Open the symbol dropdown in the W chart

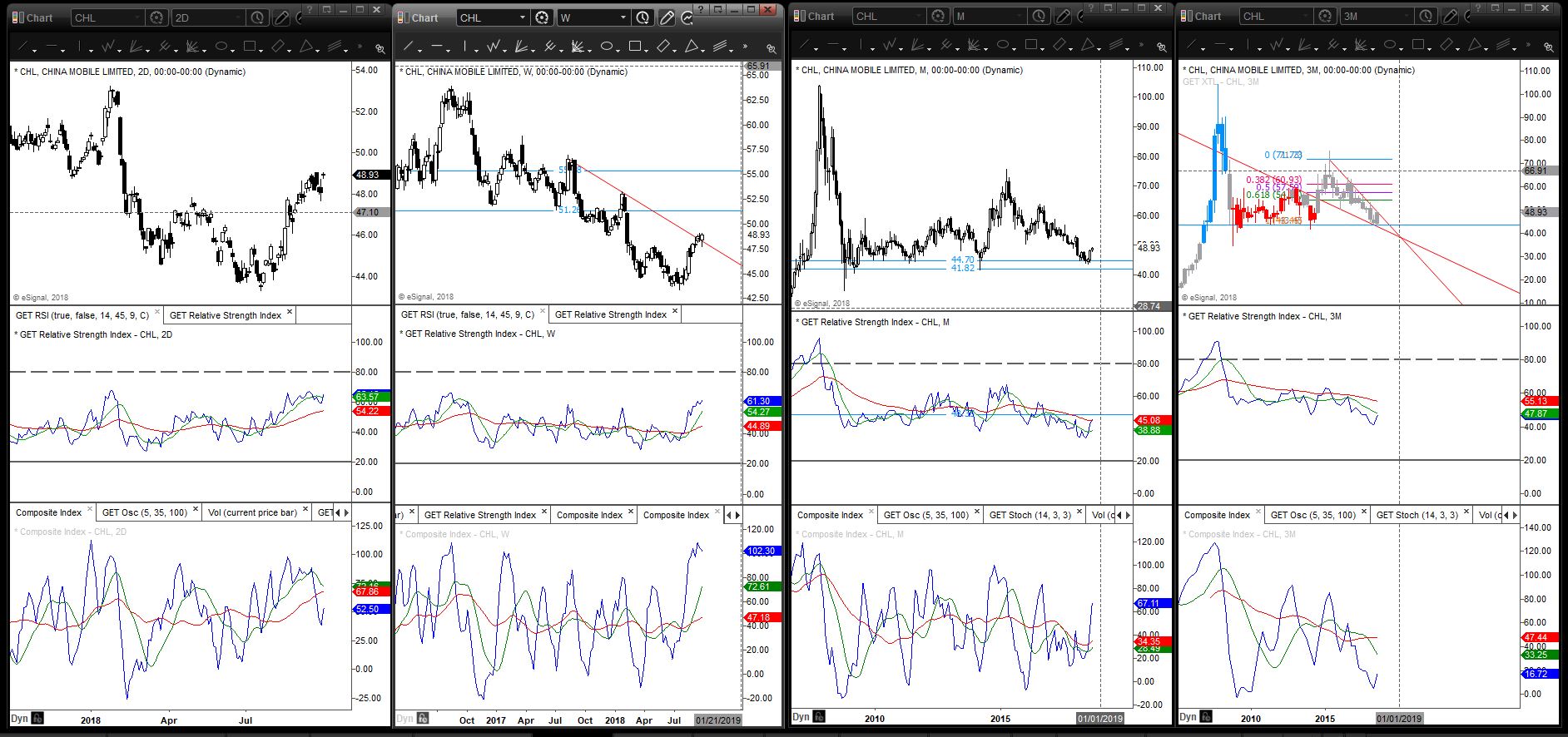523,17
